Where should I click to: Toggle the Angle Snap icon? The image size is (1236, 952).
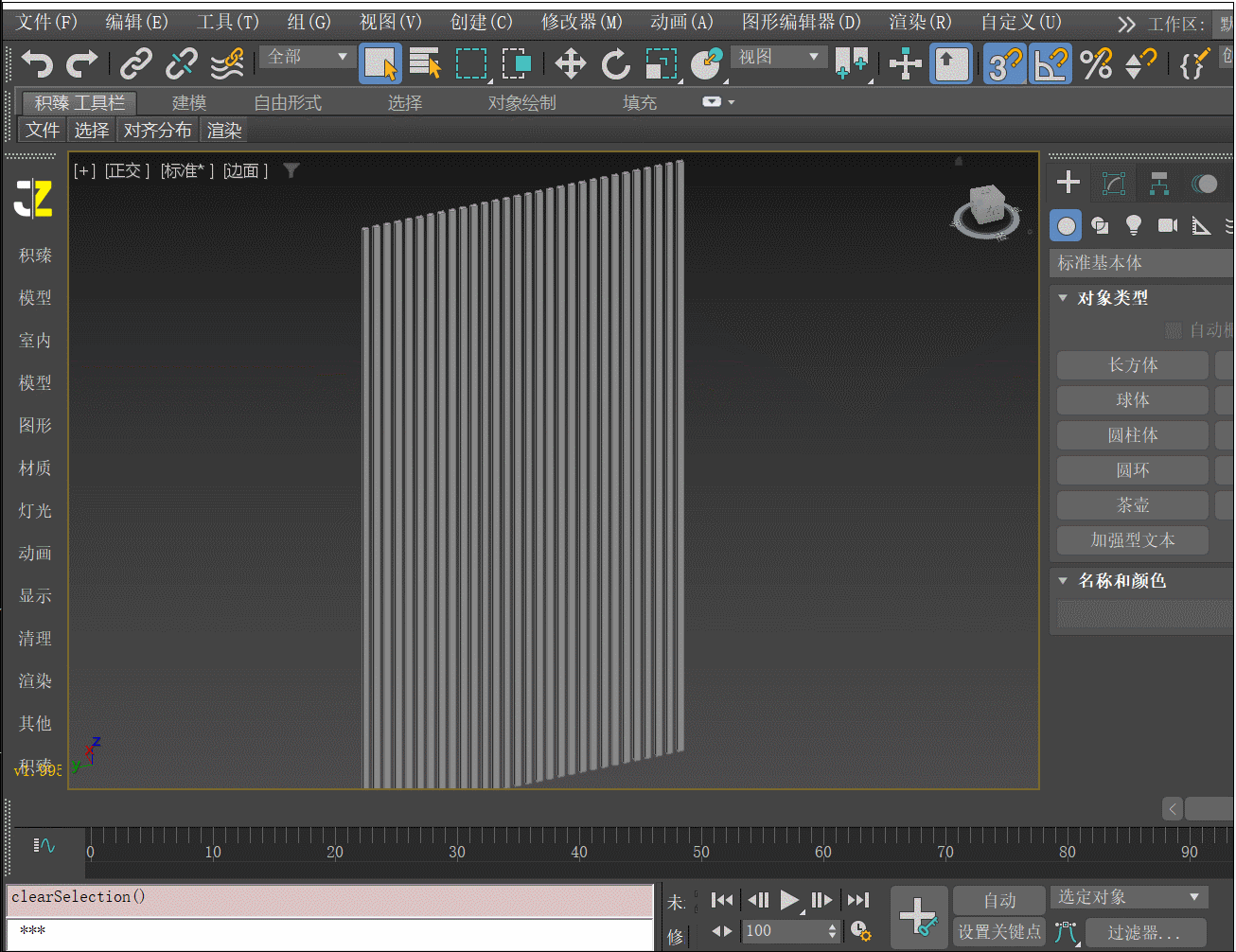pos(1051,64)
